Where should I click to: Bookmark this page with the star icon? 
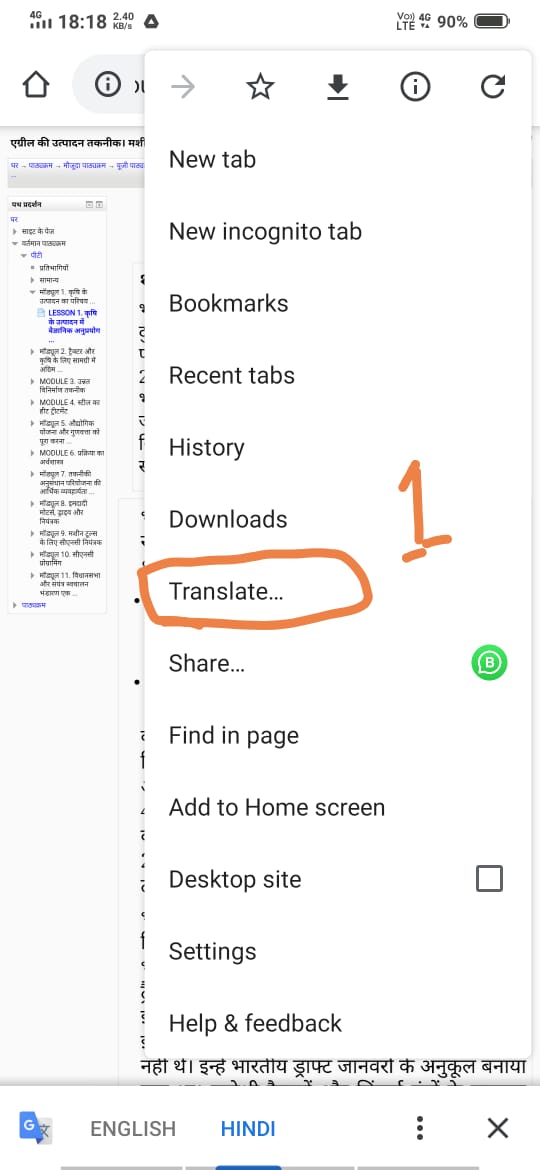click(260, 88)
